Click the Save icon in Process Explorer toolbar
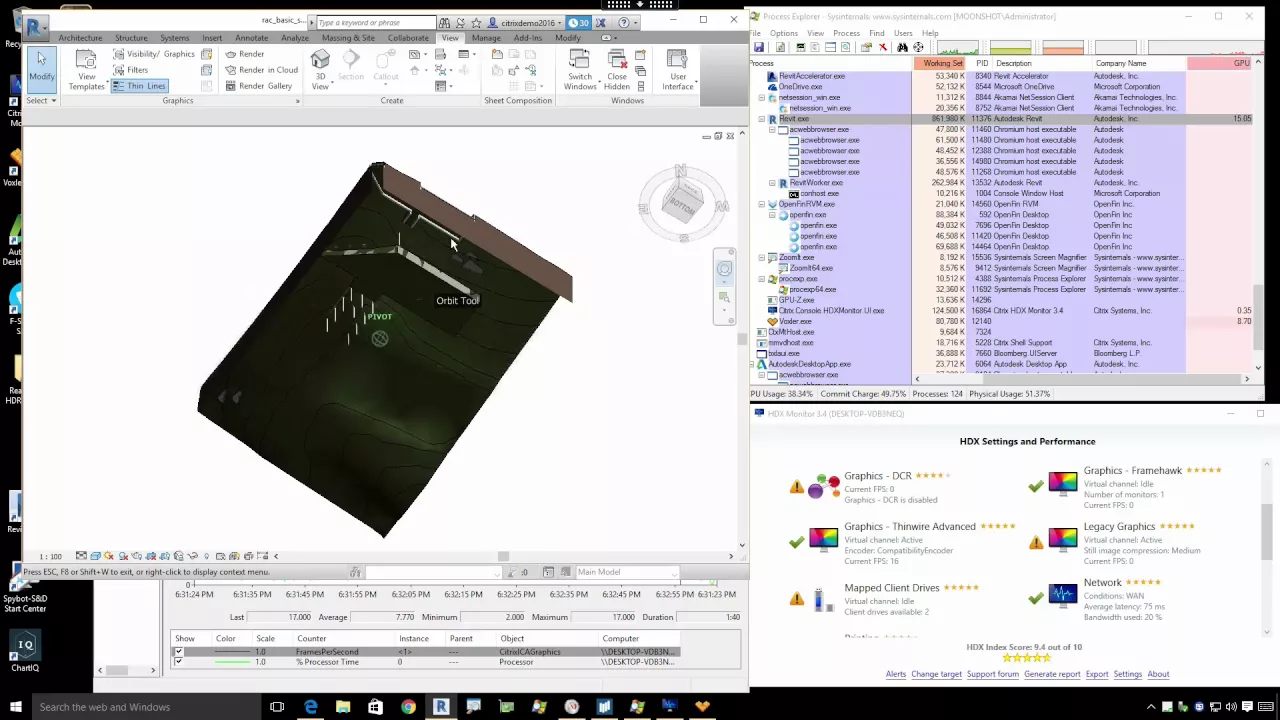Image resolution: width=1280 pixels, height=720 pixels. click(759, 47)
